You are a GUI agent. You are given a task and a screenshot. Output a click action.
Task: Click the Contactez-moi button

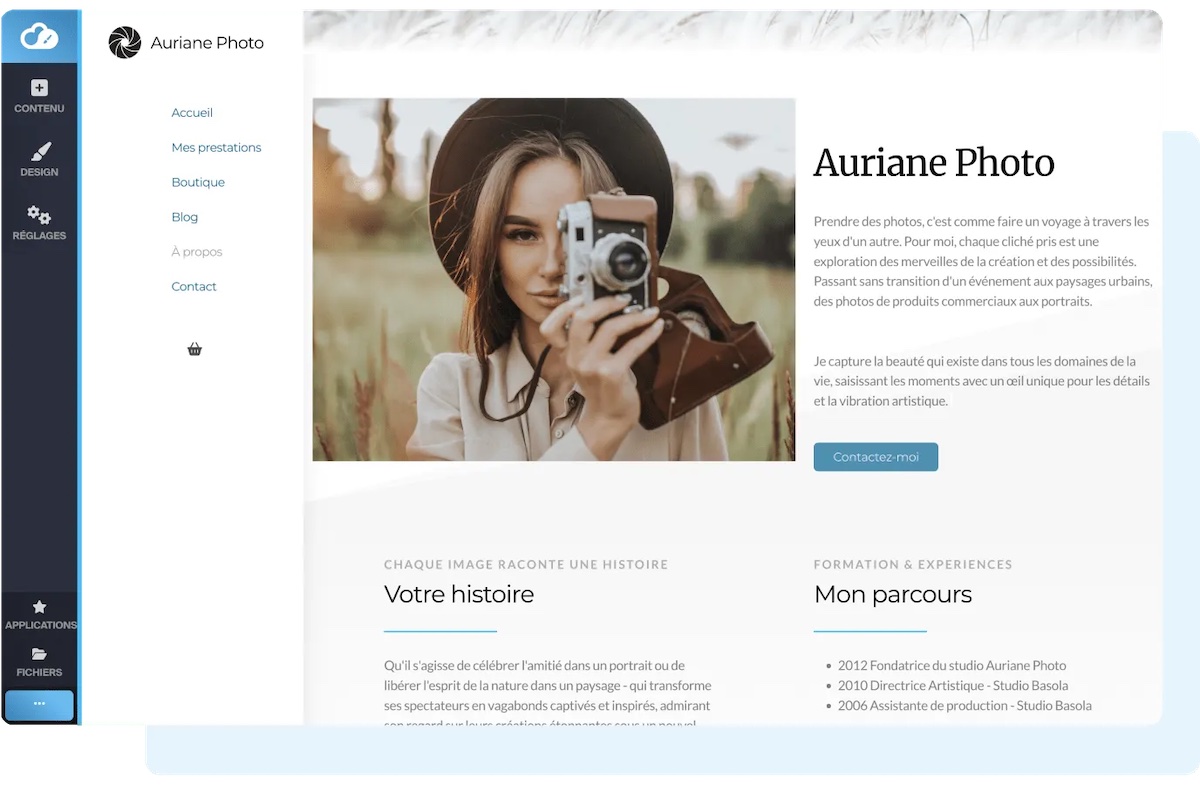(876, 457)
